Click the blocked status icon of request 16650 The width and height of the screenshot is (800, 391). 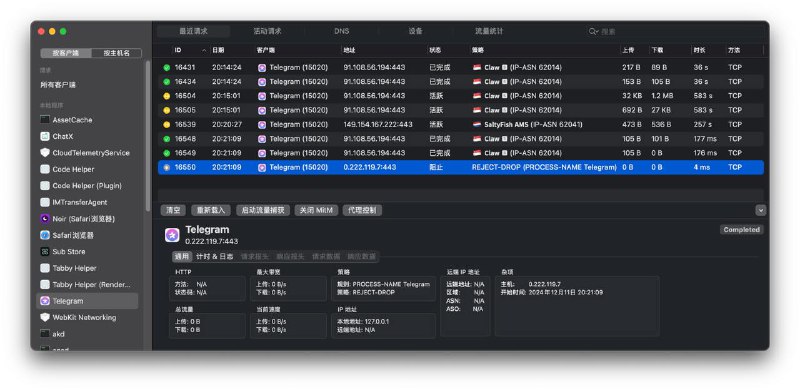(x=166, y=167)
